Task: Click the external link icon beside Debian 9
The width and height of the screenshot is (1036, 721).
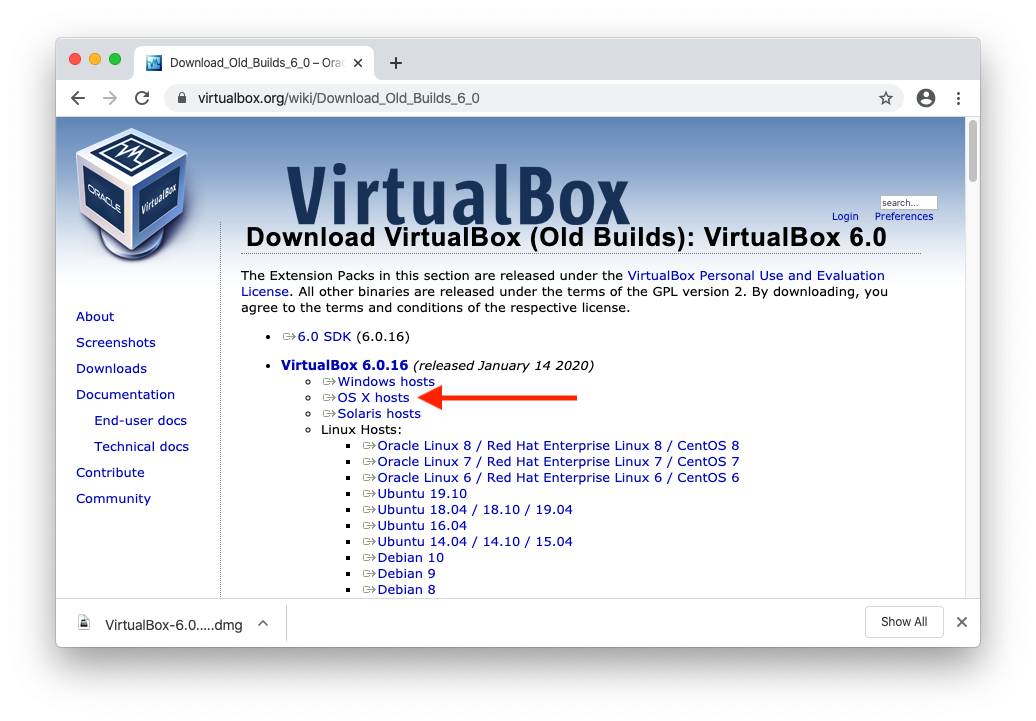Action: 369,574
